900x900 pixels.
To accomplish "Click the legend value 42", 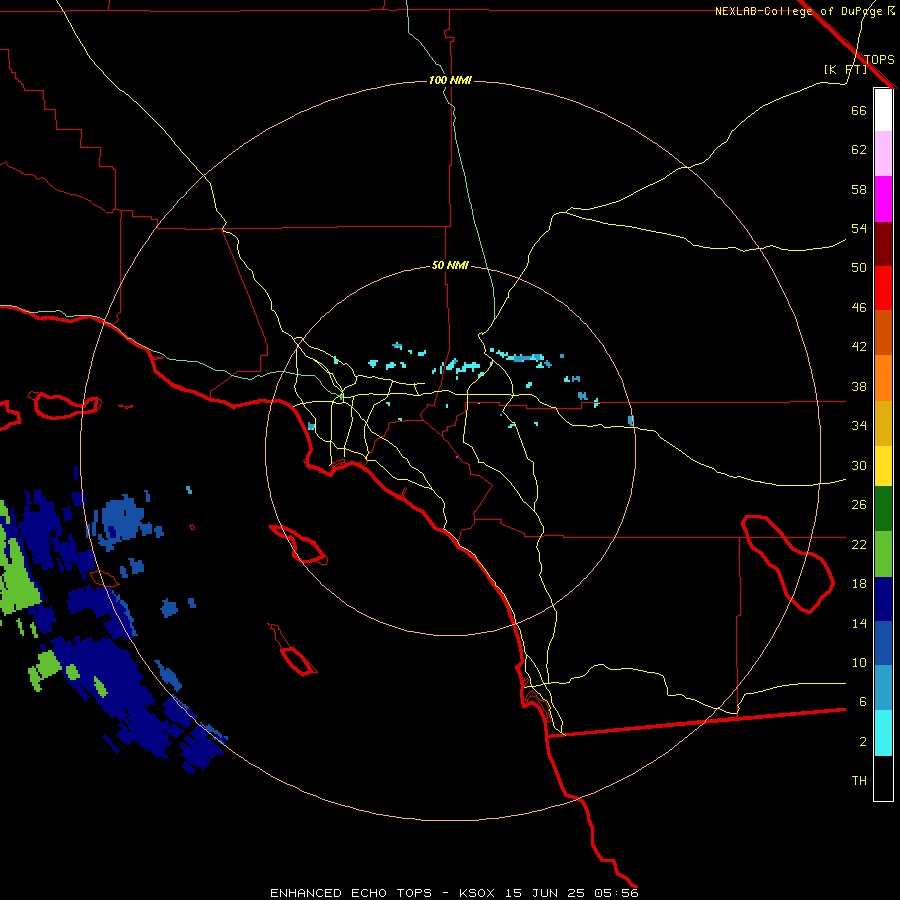I will point(859,346).
